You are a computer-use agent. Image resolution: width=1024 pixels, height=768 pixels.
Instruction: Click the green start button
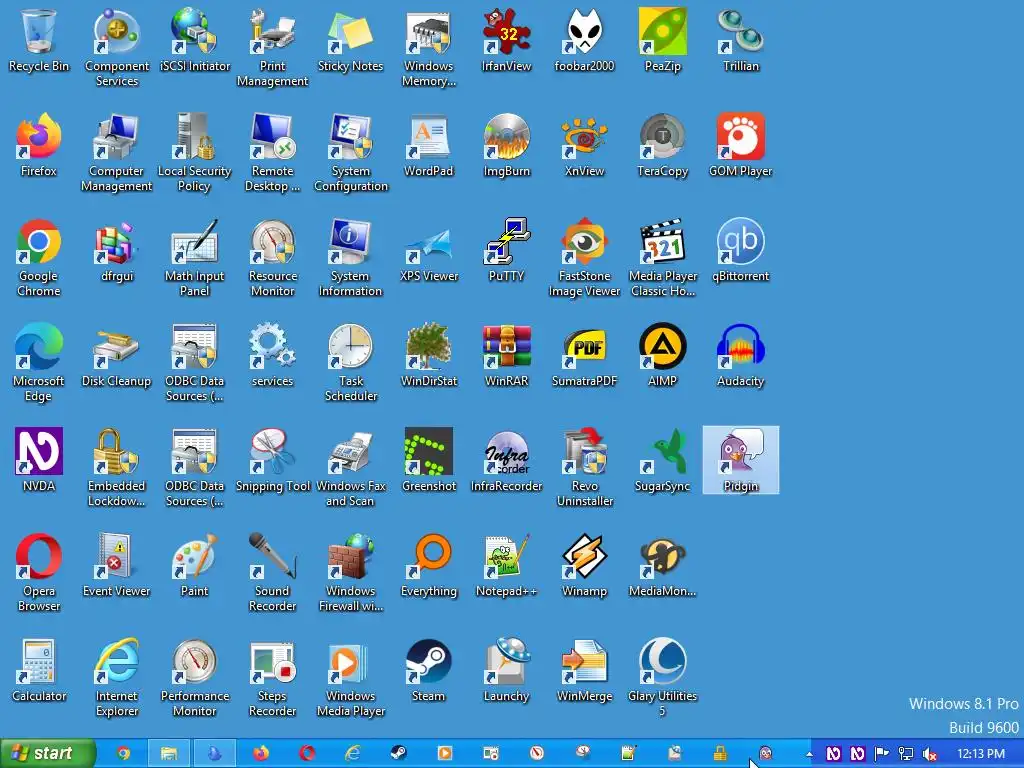click(47, 754)
